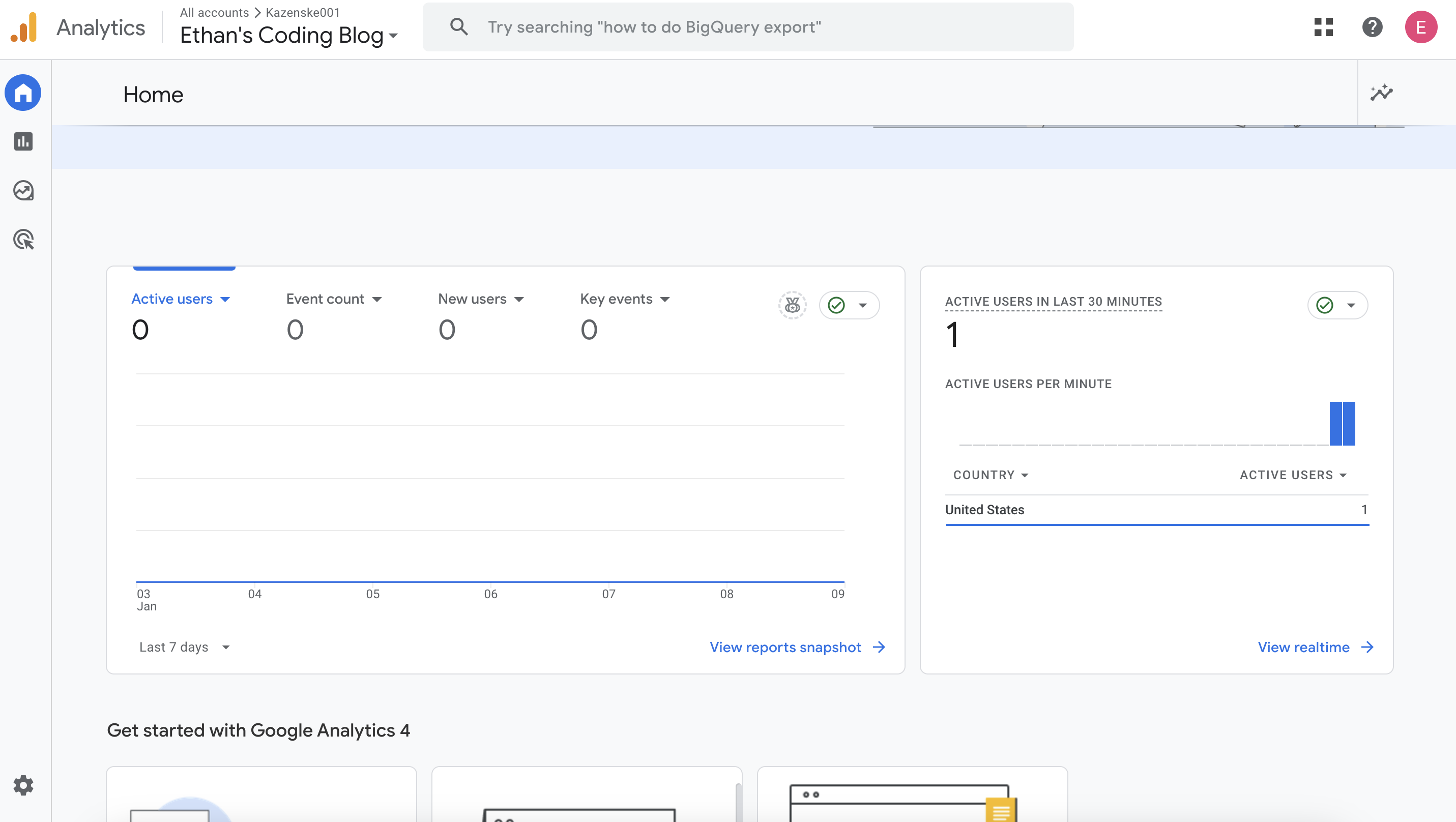1456x822 pixels.
Task: Open the Google apps grid icon
Action: 1324,26
